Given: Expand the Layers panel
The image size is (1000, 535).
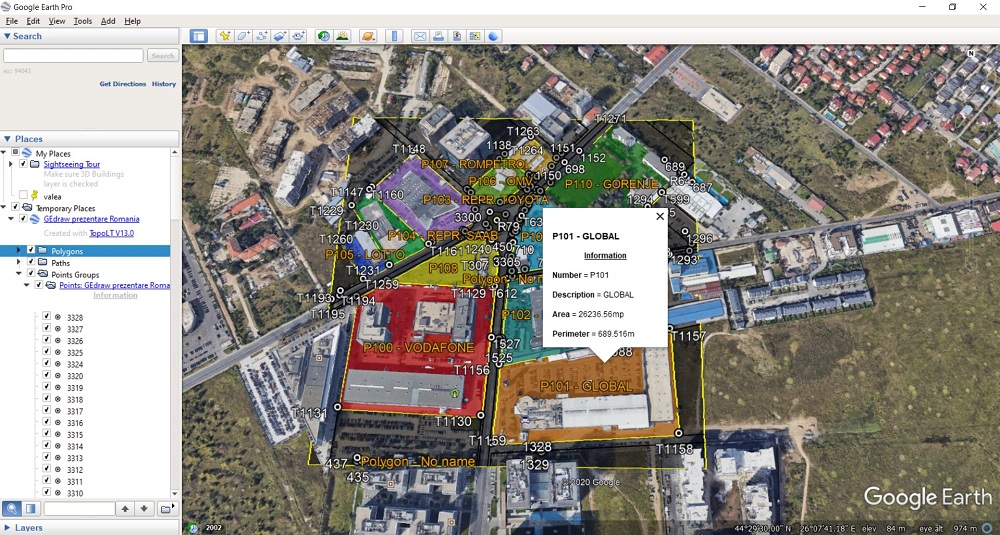Looking at the screenshot, I should tap(7, 528).
